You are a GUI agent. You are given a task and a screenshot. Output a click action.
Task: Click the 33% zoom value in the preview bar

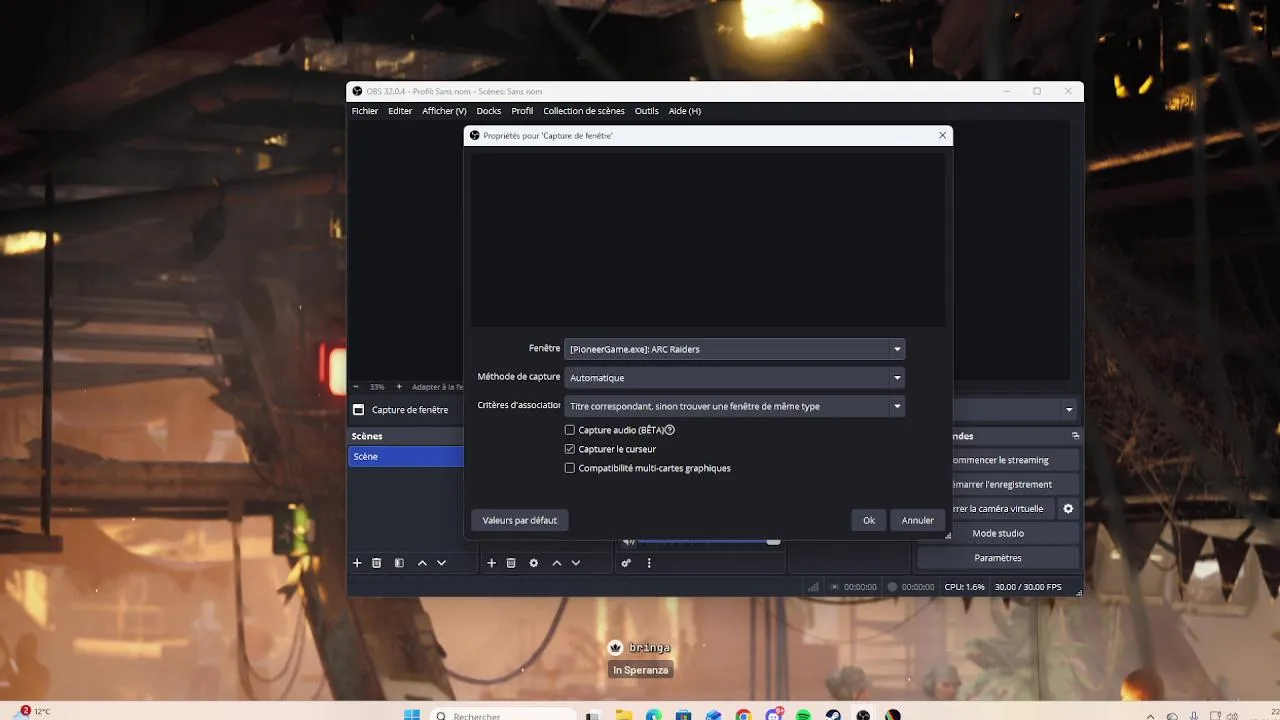[377, 387]
